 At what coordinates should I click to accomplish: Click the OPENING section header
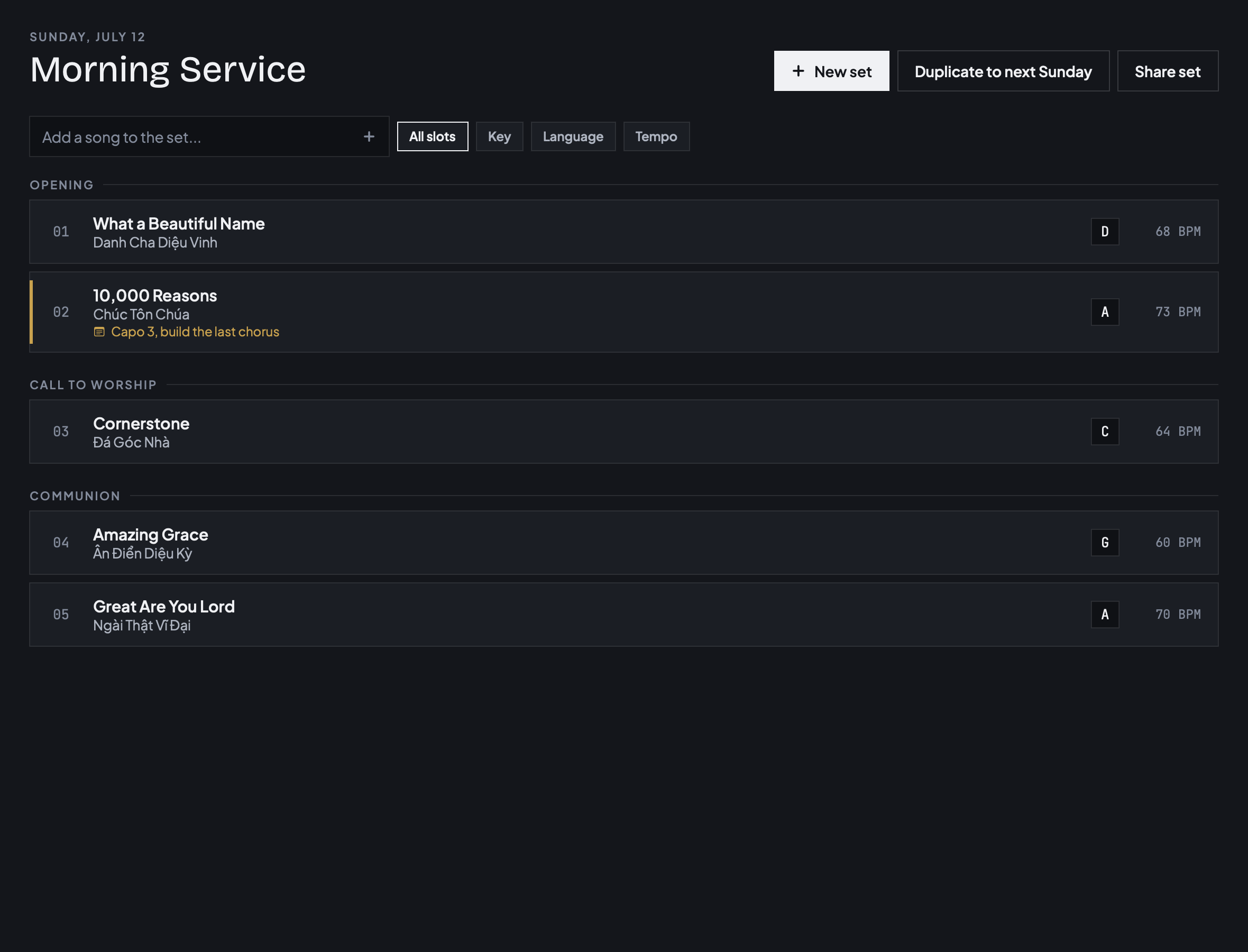(x=62, y=185)
